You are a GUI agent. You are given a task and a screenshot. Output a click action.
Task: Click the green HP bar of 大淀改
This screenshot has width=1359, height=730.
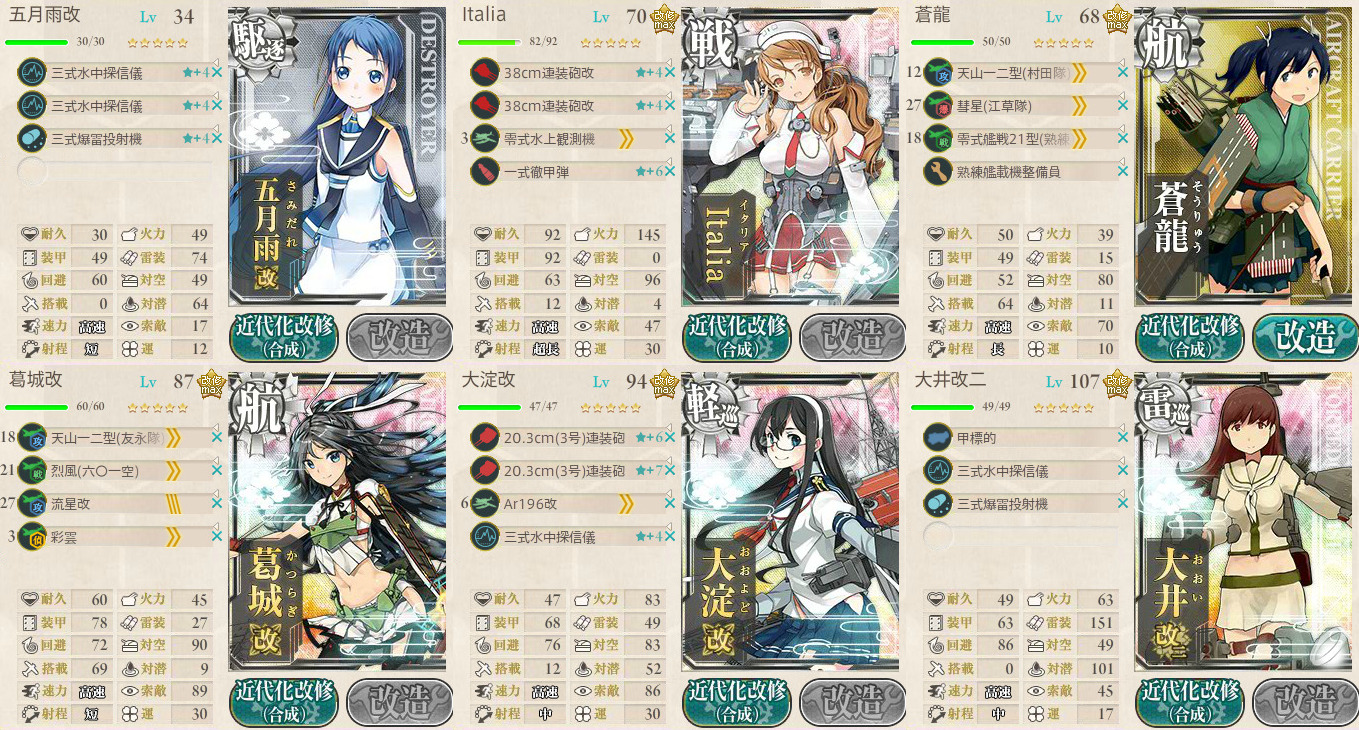coord(489,407)
